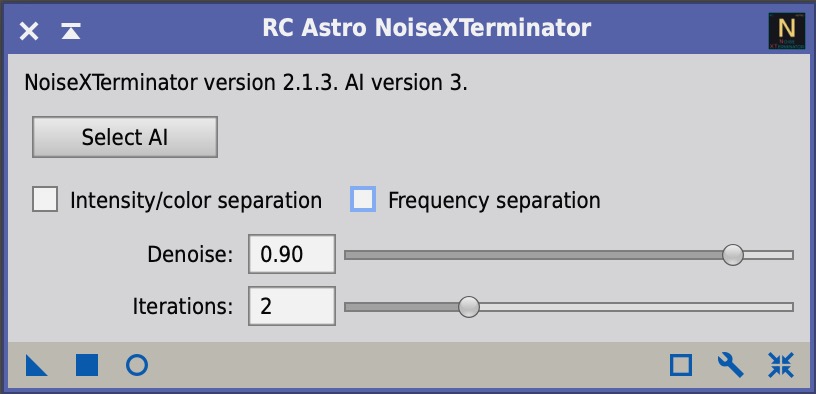The image size is (816, 394).
Task: Open preferences with the wrench icon
Action: tap(731, 365)
